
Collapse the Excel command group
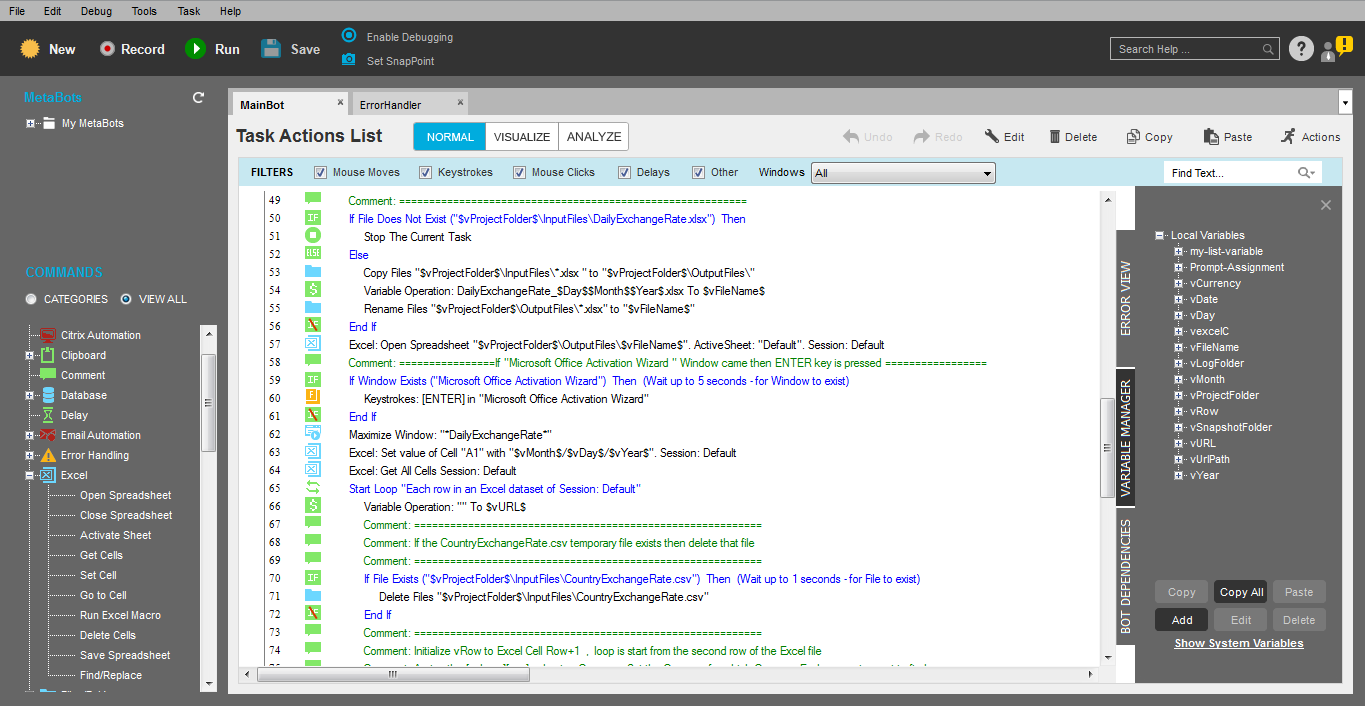coord(30,475)
